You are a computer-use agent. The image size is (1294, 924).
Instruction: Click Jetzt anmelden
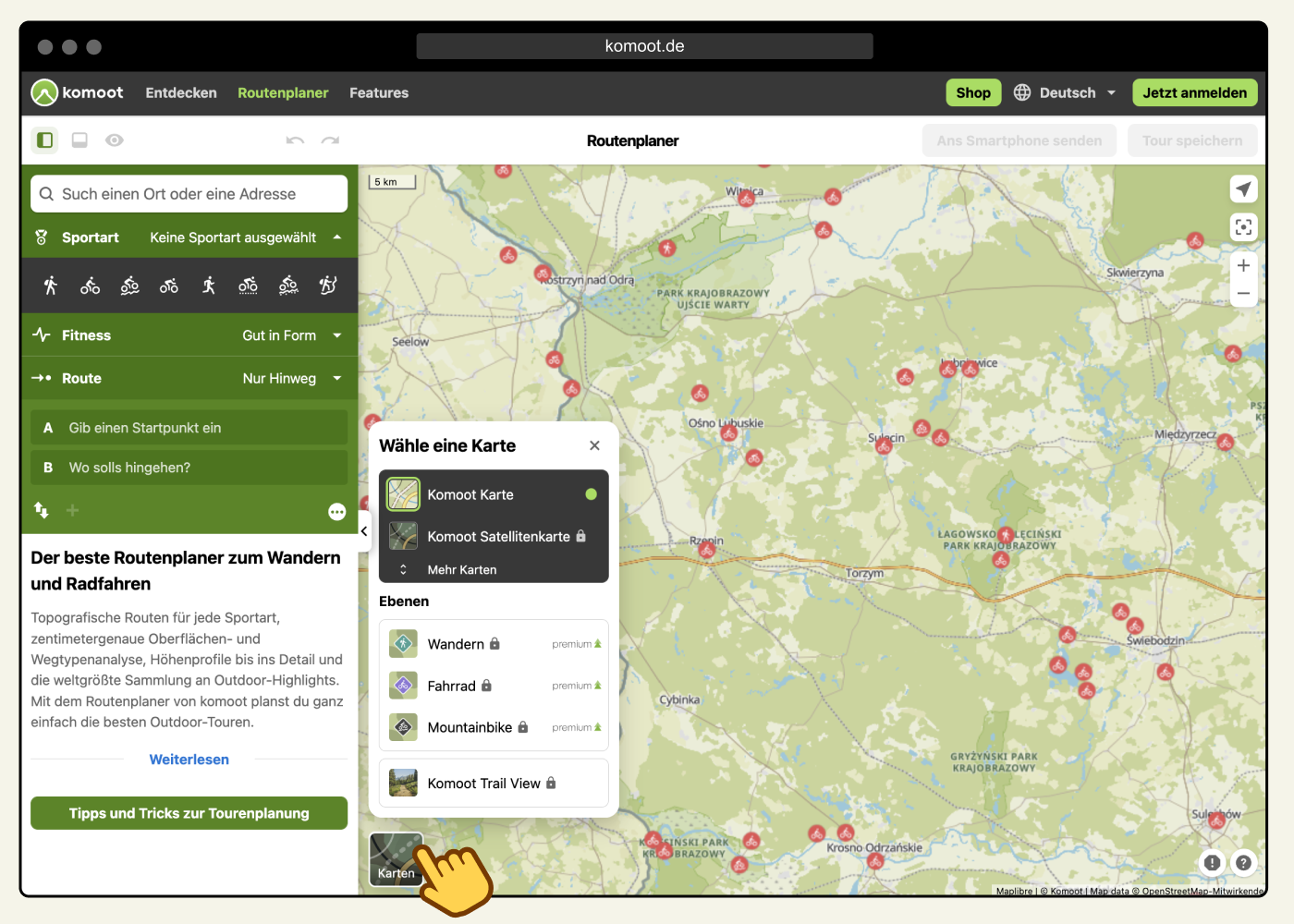point(1195,92)
